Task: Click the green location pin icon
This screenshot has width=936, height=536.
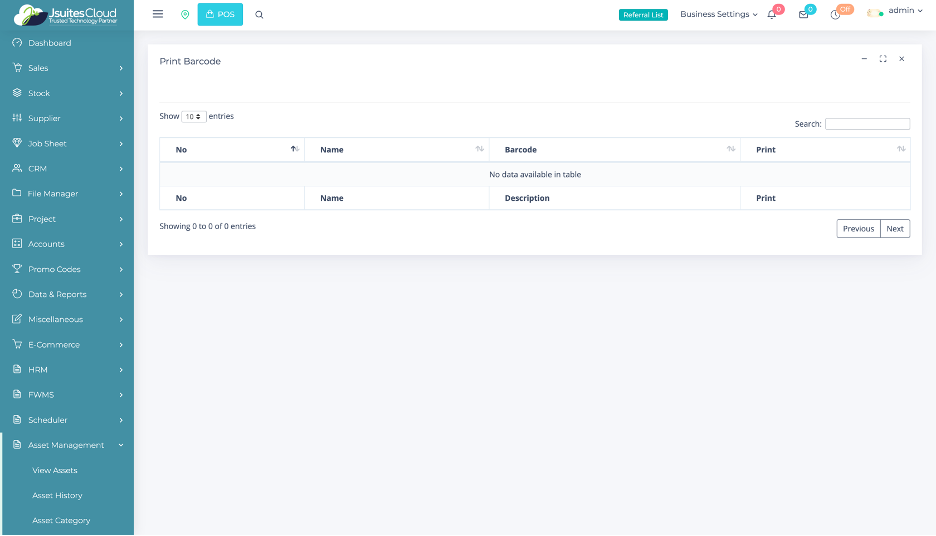Action: click(x=185, y=15)
